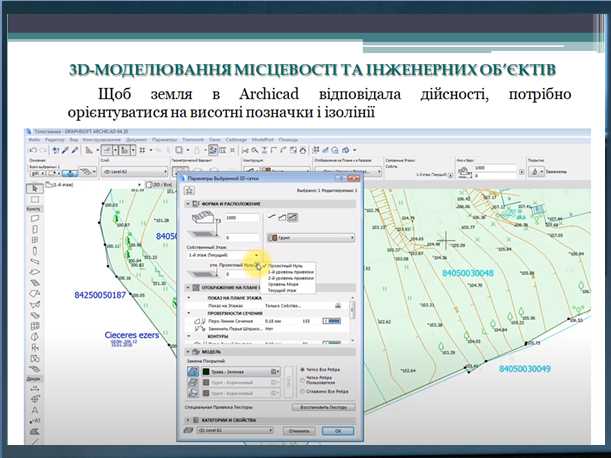The image size is (611, 458).
Task: Select the Label tool 'A1' in toolbox
Action: pyautogui.click(x=35, y=421)
